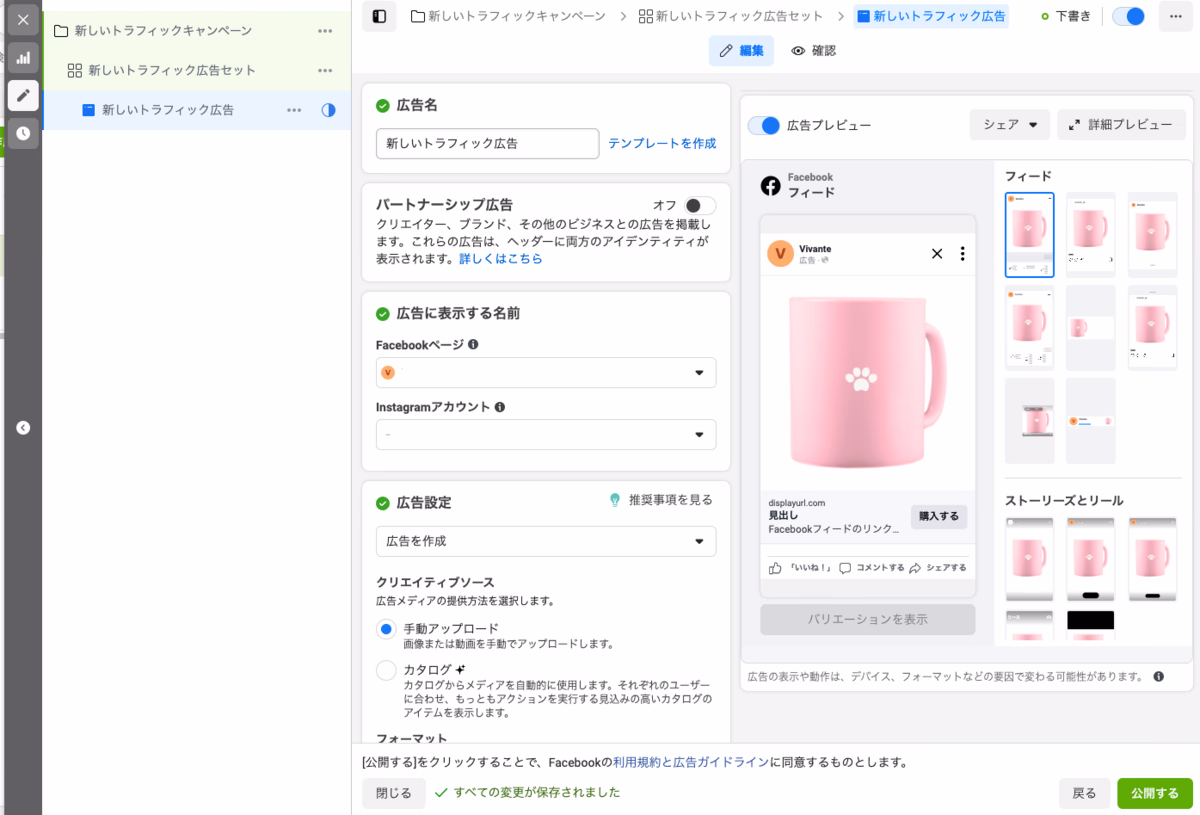Open three-dot menu for 新しいトラフィックキャンペーン

click(325, 31)
